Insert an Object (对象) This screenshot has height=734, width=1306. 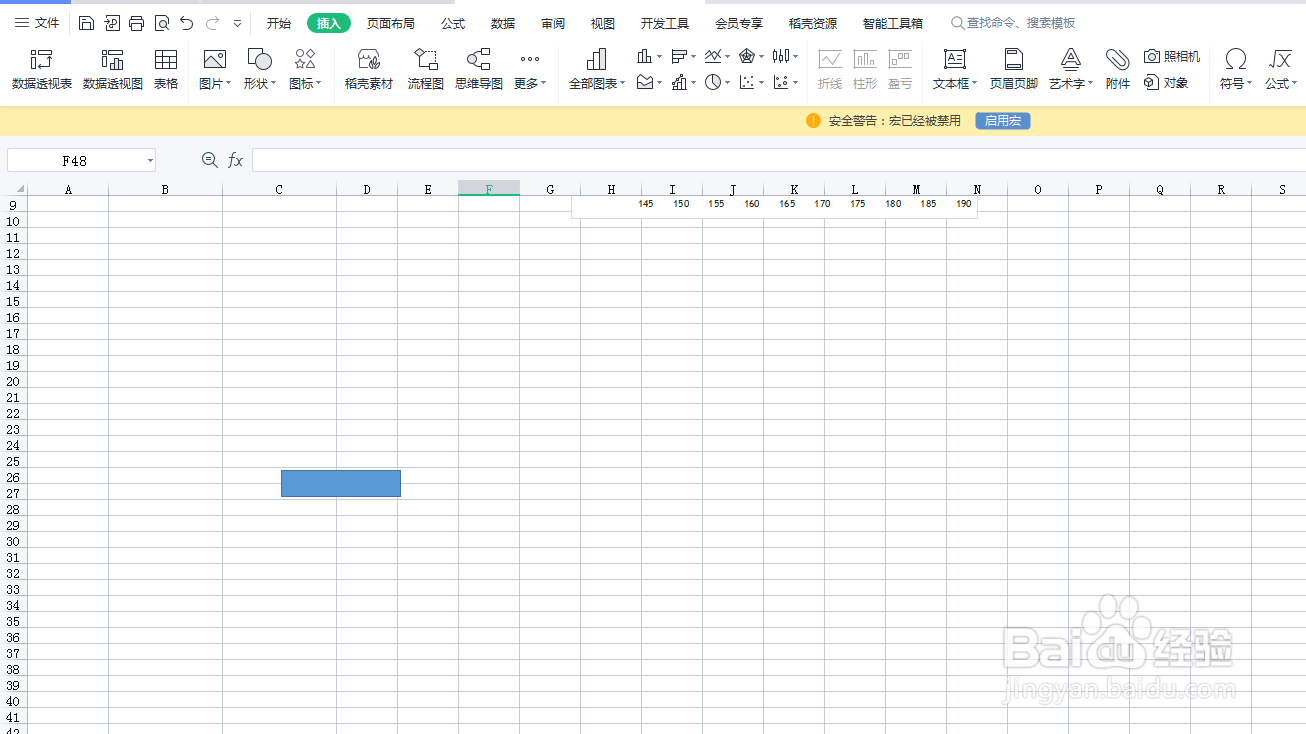[1167, 83]
